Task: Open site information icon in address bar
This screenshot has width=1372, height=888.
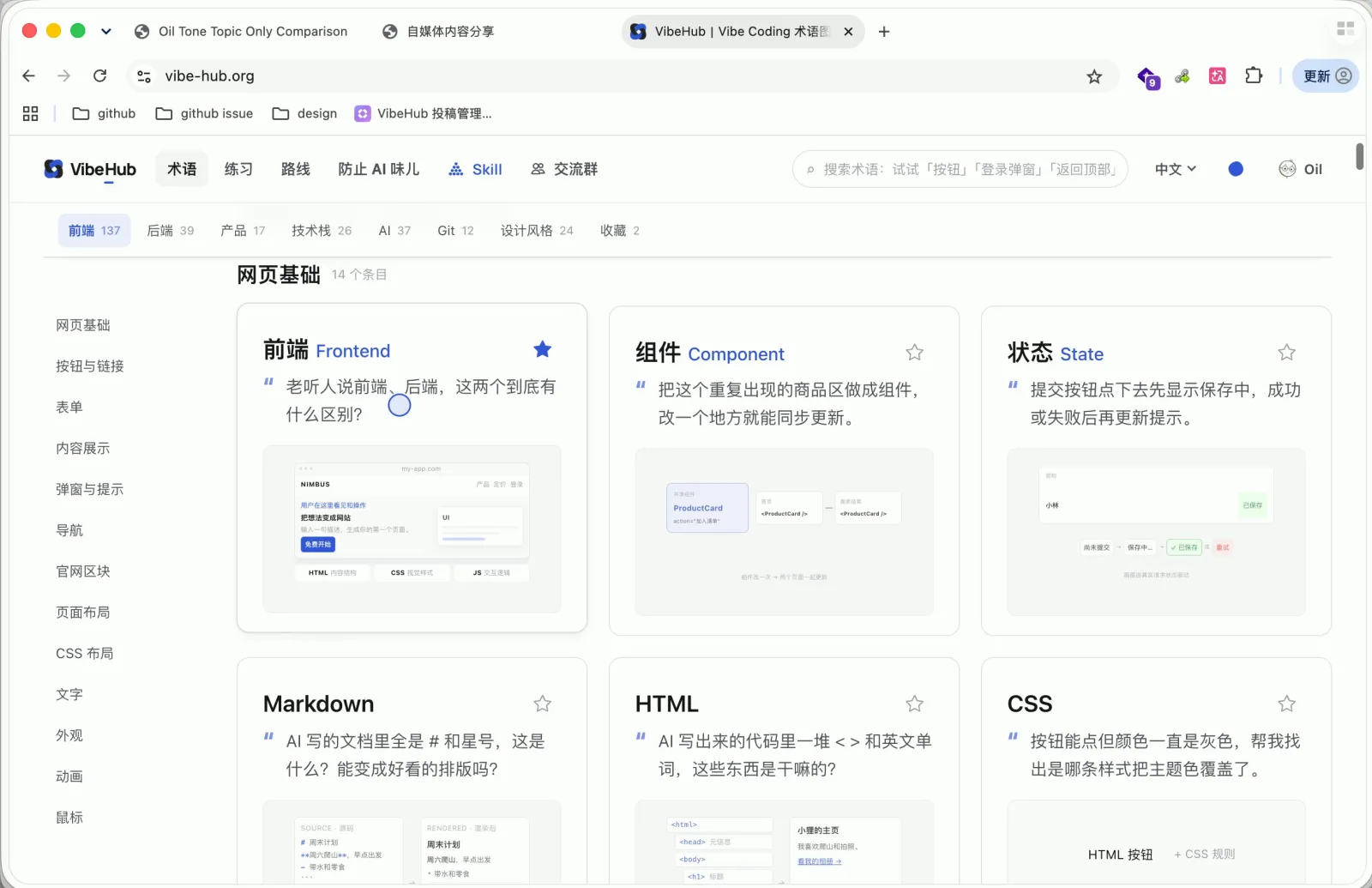Action: point(144,76)
